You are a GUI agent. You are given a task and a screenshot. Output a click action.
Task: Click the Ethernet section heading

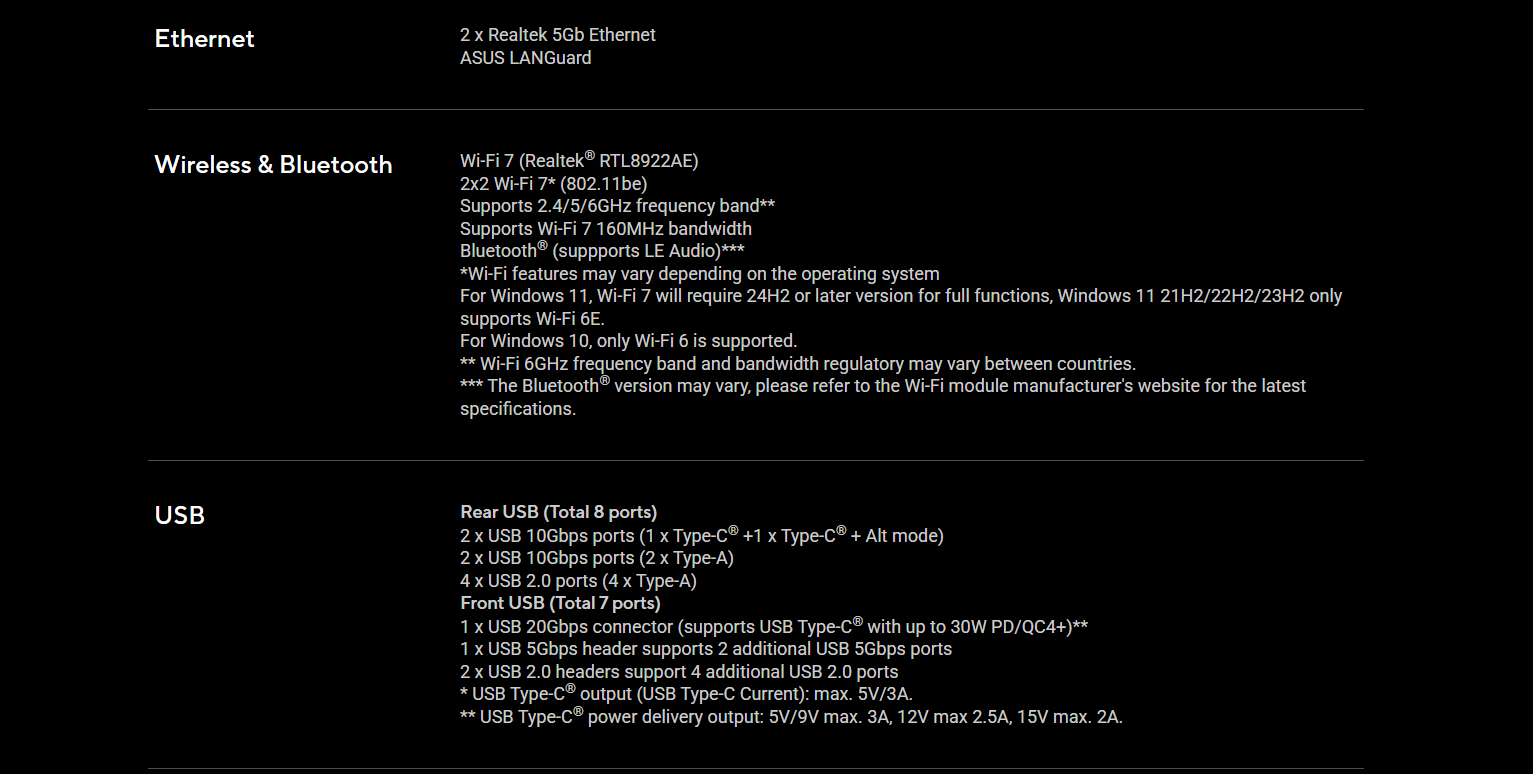coord(204,39)
